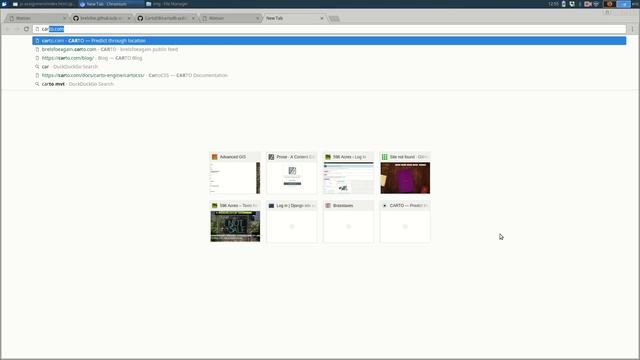Select brelsfoeagain.carto.com public feed suggestion
This screenshot has height=360, width=640.
click(329, 49)
